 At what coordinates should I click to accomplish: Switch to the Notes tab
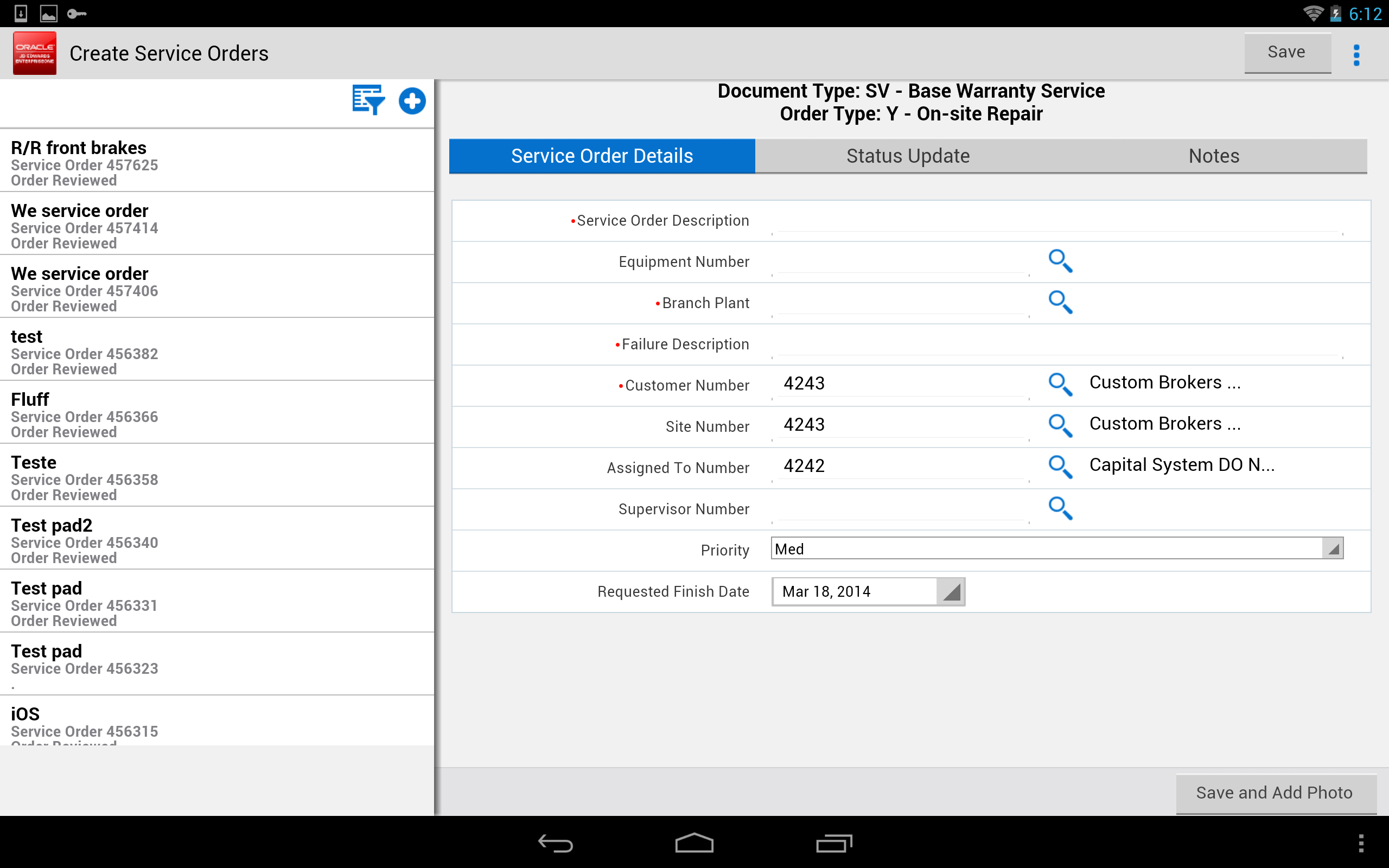(1214, 156)
